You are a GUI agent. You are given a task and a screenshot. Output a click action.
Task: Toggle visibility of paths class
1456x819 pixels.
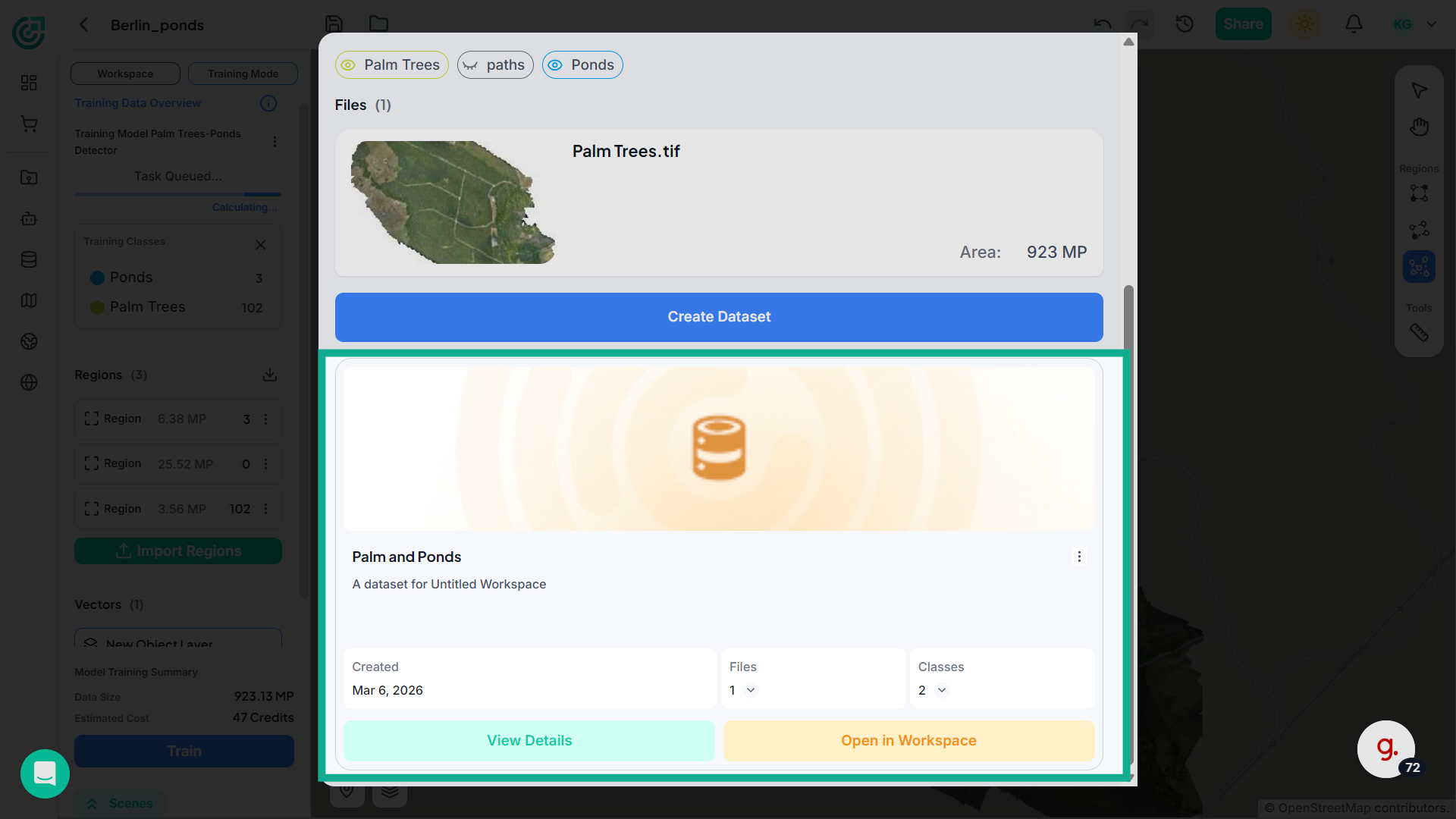coord(470,65)
